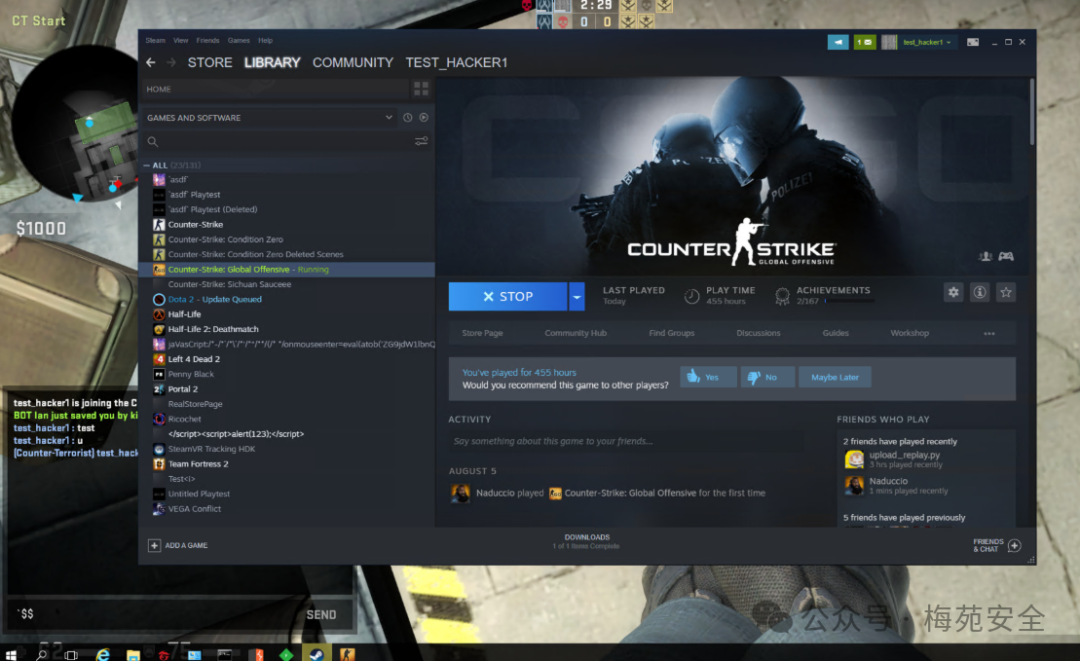Open advanced filter settings icon in search bar
The image size is (1080, 661).
pyautogui.click(x=421, y=141)
